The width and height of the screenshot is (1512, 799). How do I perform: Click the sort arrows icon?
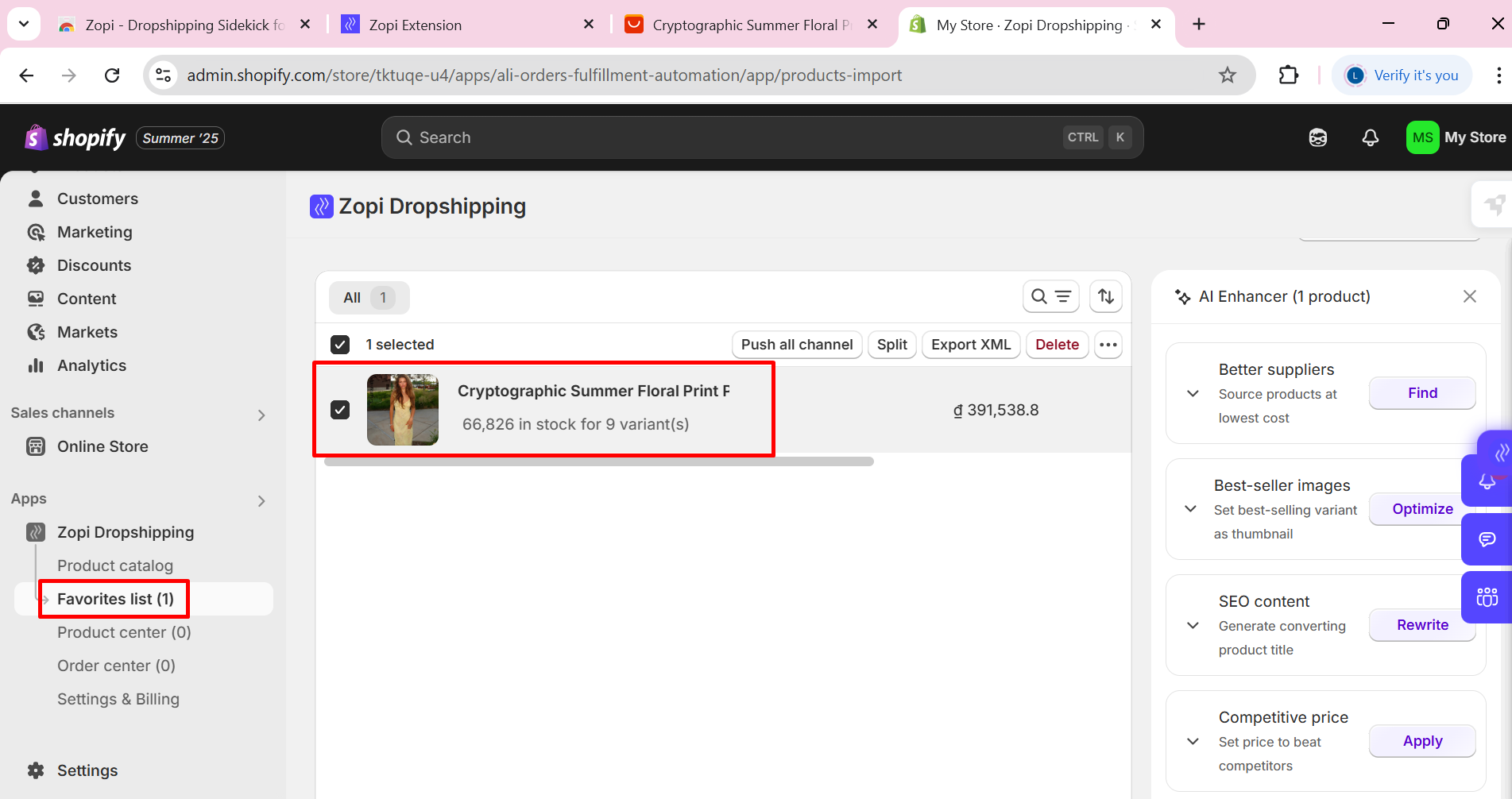tap(1106, 297)
